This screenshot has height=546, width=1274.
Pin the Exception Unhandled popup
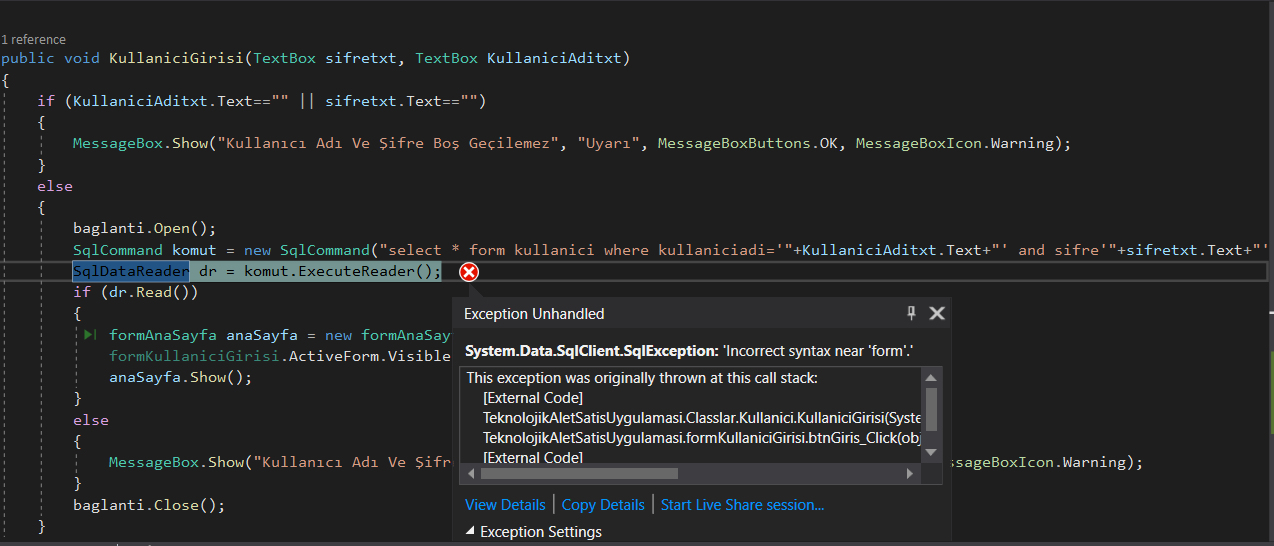(x=911, y=313)
